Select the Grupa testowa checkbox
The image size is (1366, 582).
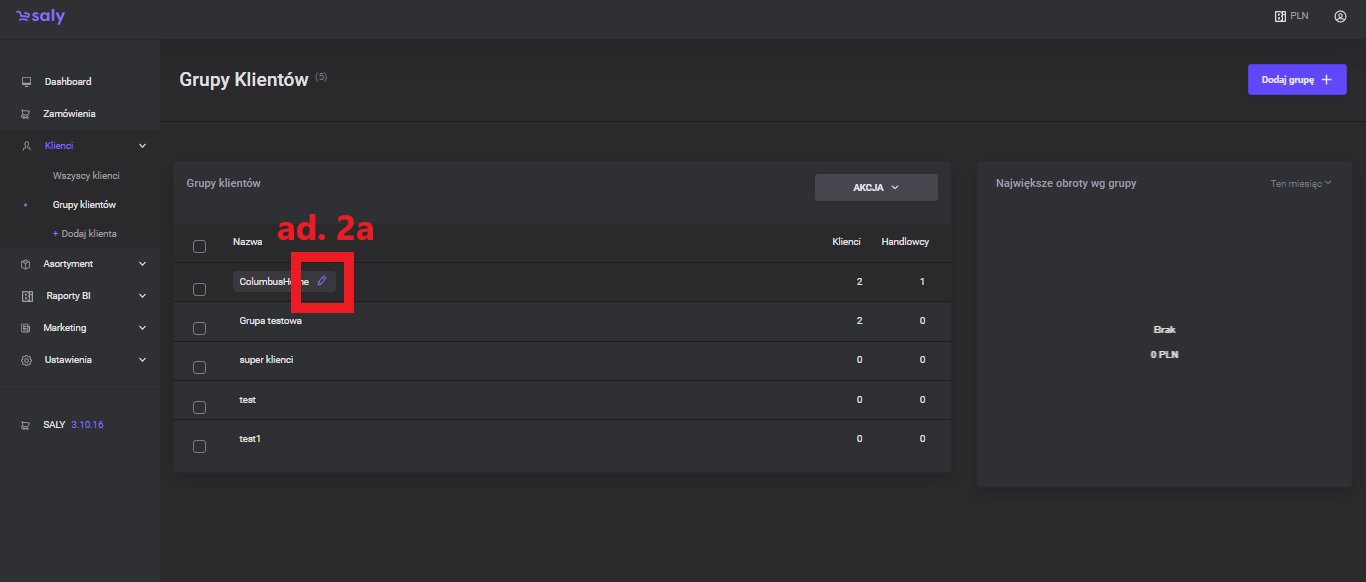pos(199,328)
